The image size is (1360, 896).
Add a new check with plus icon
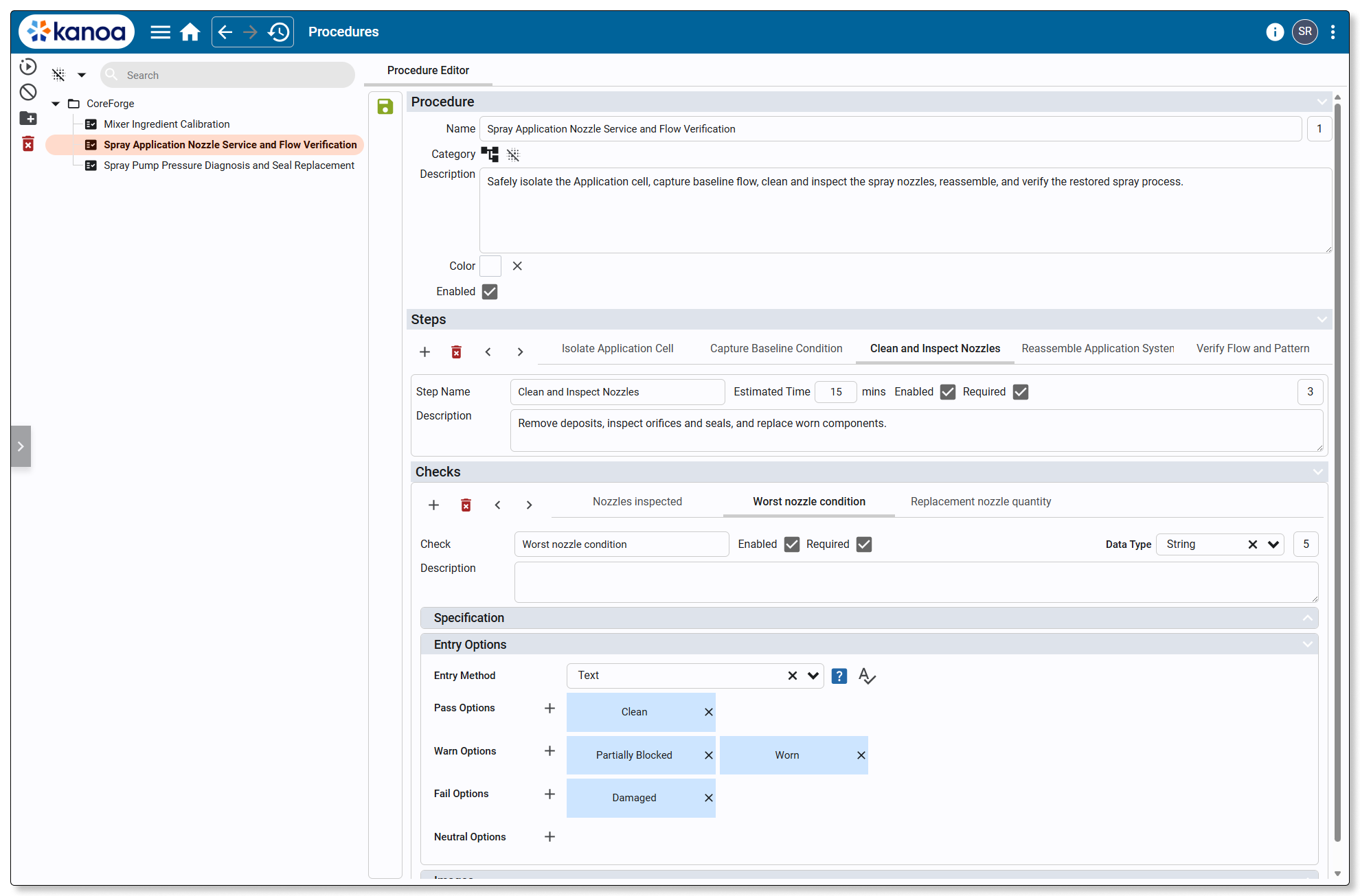pyautogui.click(x=433, y=505)
